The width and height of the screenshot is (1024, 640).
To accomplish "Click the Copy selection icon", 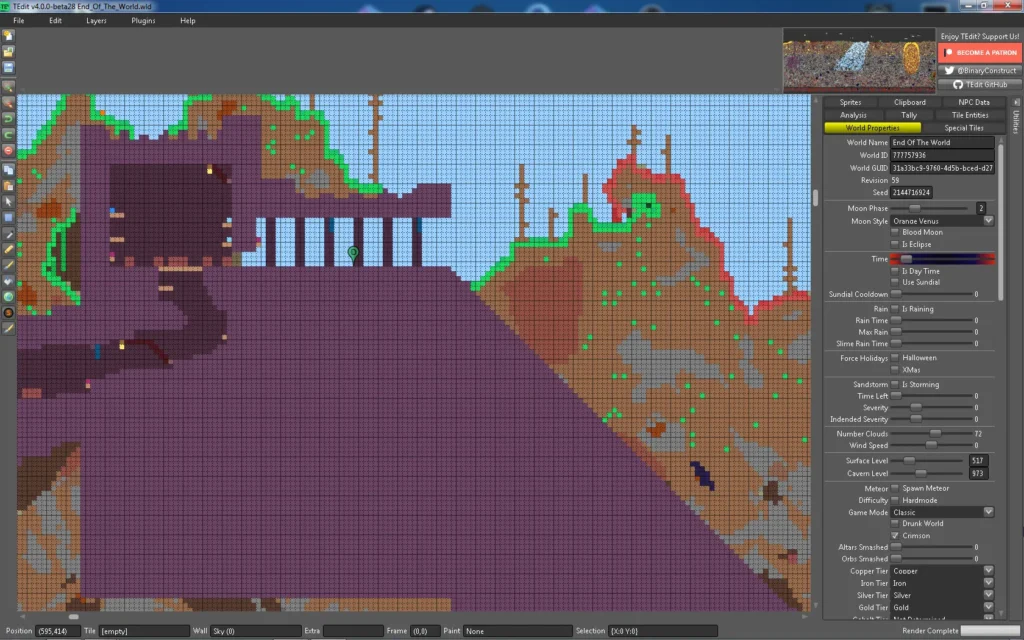I will click(8, 170).
